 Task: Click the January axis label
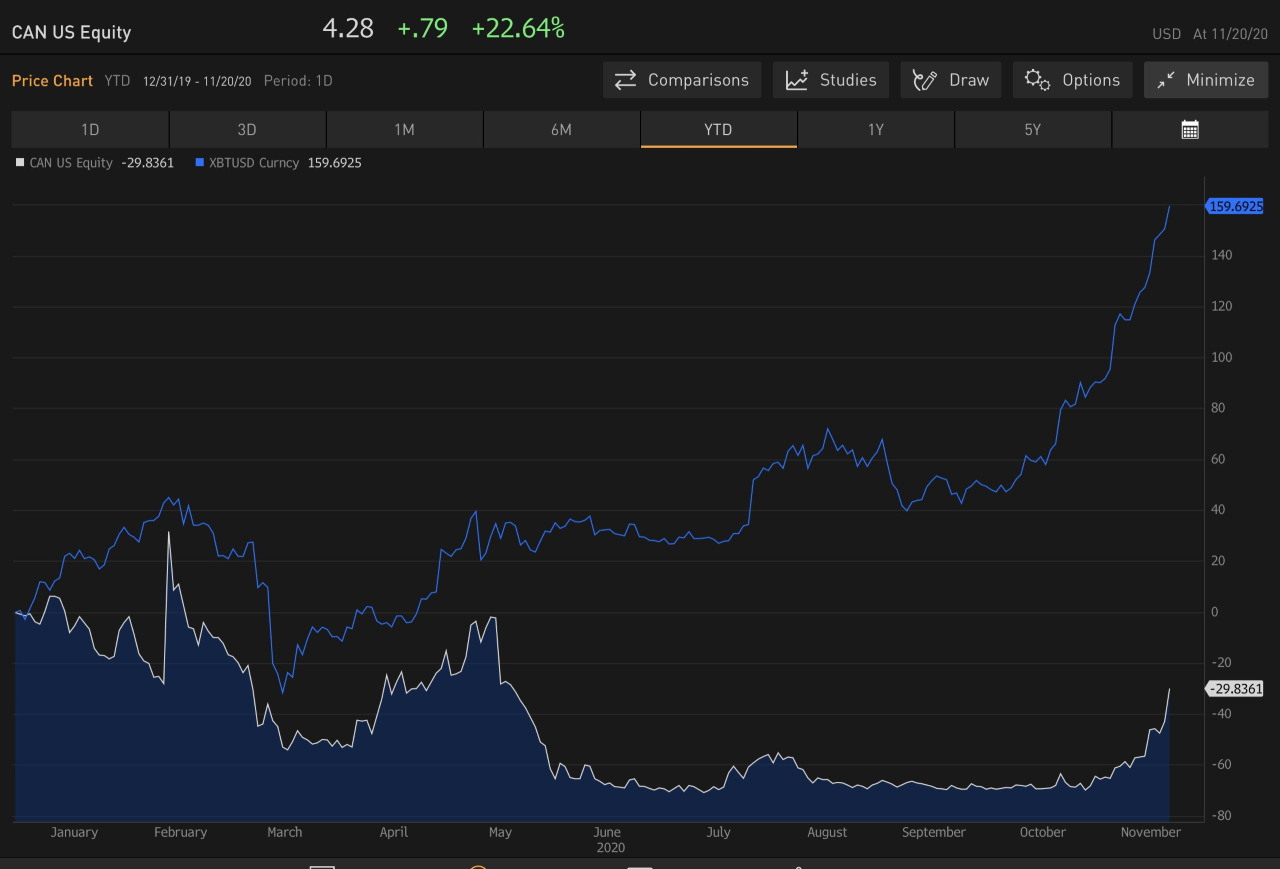[74, 832]
